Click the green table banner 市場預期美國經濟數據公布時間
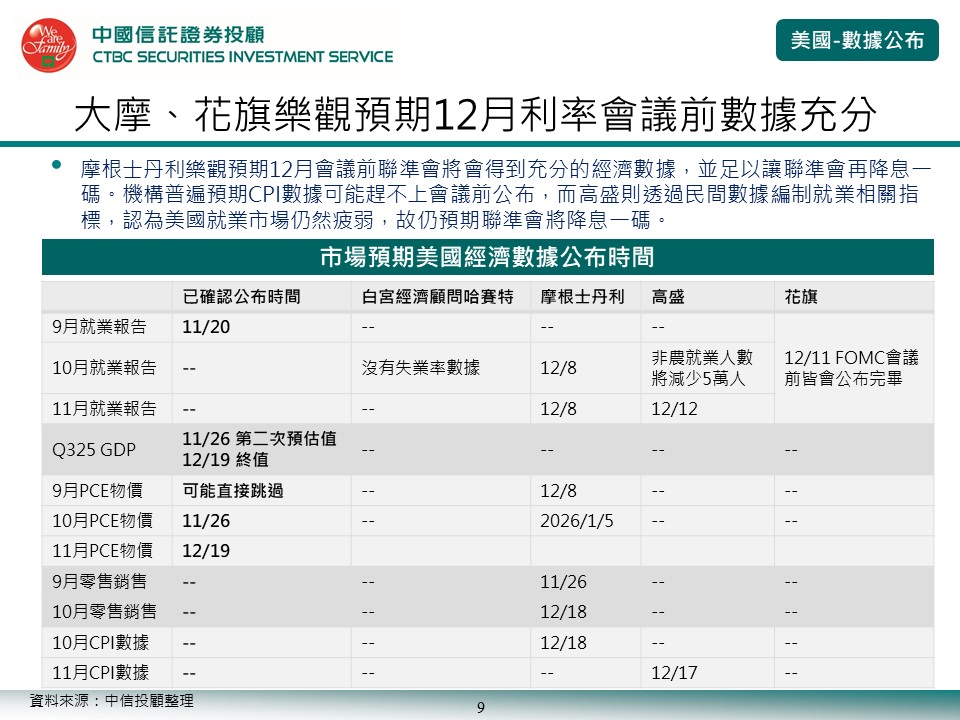Viewport: 960px width, 720px height. point(487,257)
